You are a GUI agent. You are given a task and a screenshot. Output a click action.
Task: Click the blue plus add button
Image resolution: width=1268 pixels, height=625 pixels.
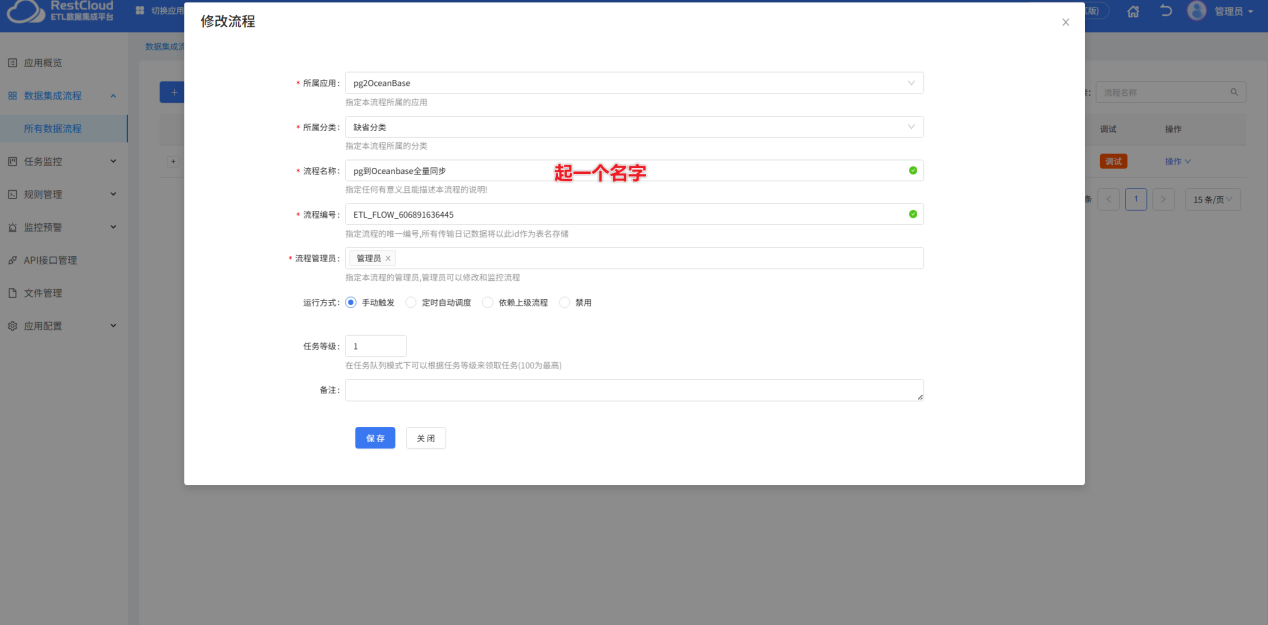(x=172, y=92)
